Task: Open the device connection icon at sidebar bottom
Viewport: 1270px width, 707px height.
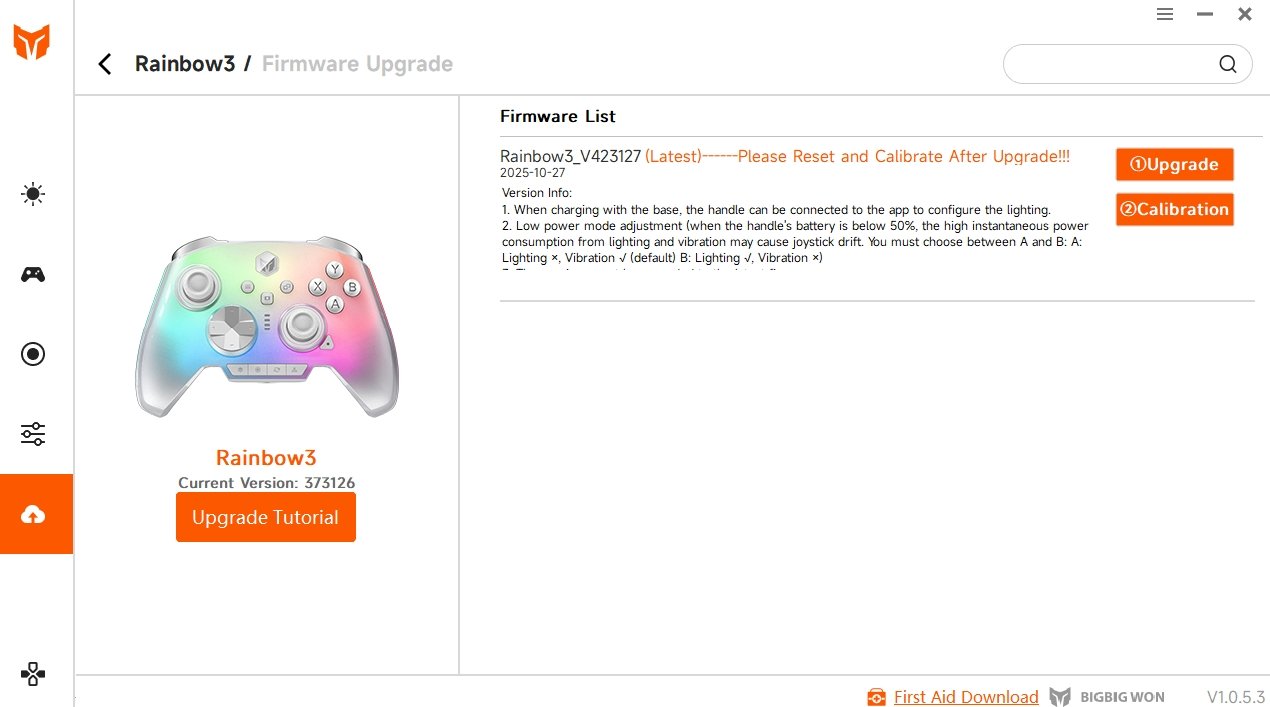Action: click(x=33, y=673)
